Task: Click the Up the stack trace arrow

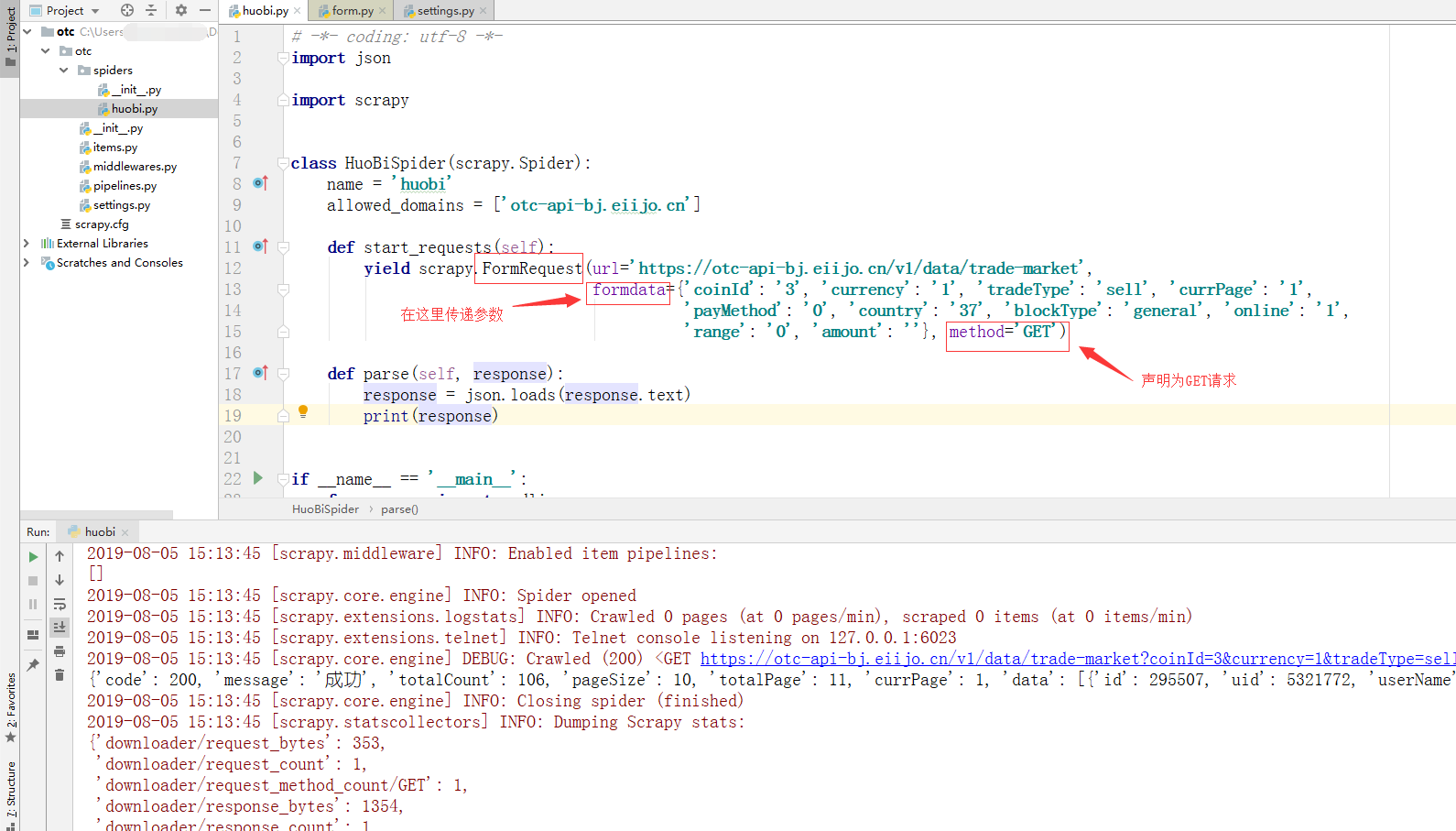Action: [x=60, y=556]
